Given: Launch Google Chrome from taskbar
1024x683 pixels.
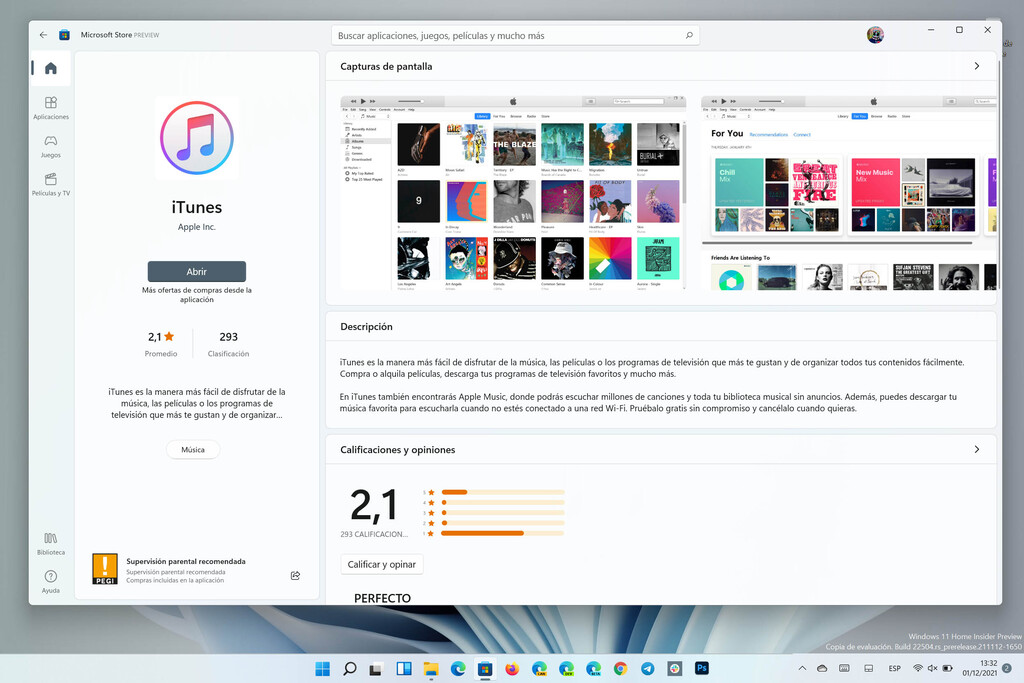Looking at the screenshot, I should pos(620,669).
